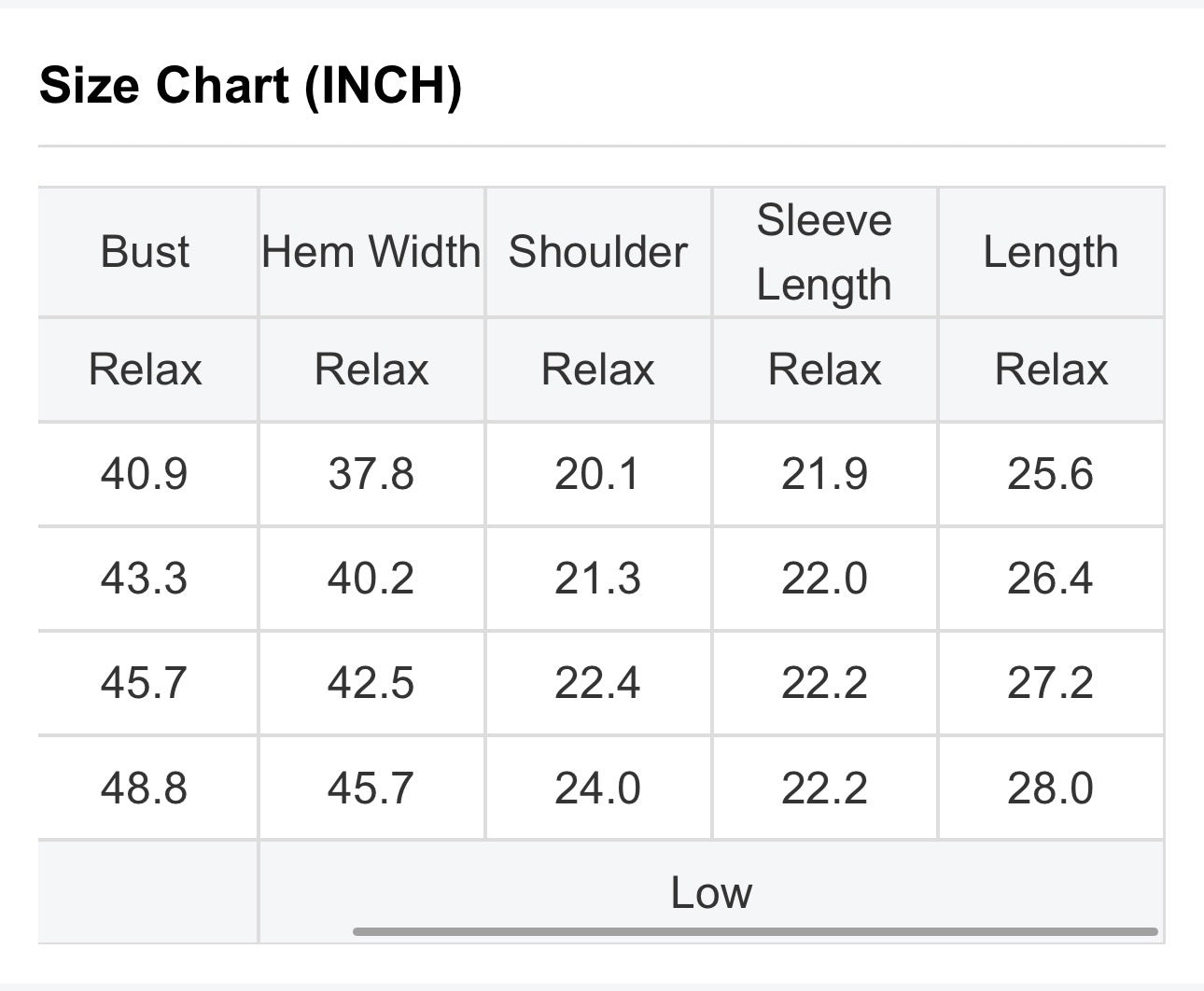The height and width of the screenshot is (991, 1204).
Task: Select the Length column header
Action: [1051, 252]
